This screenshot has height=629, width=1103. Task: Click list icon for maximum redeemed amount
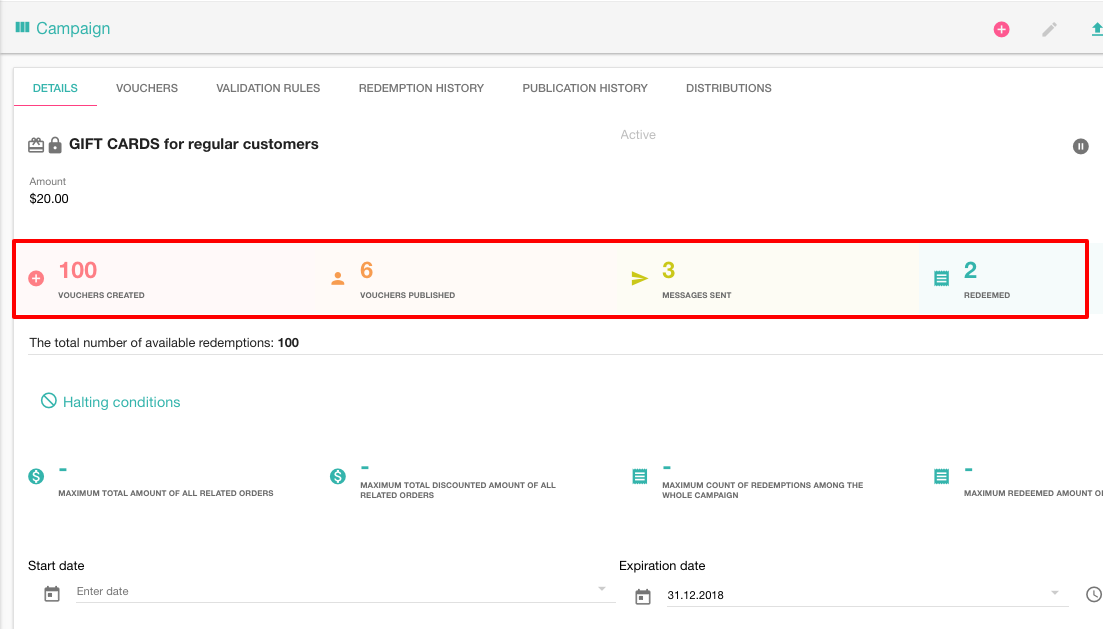click(941, 476)
